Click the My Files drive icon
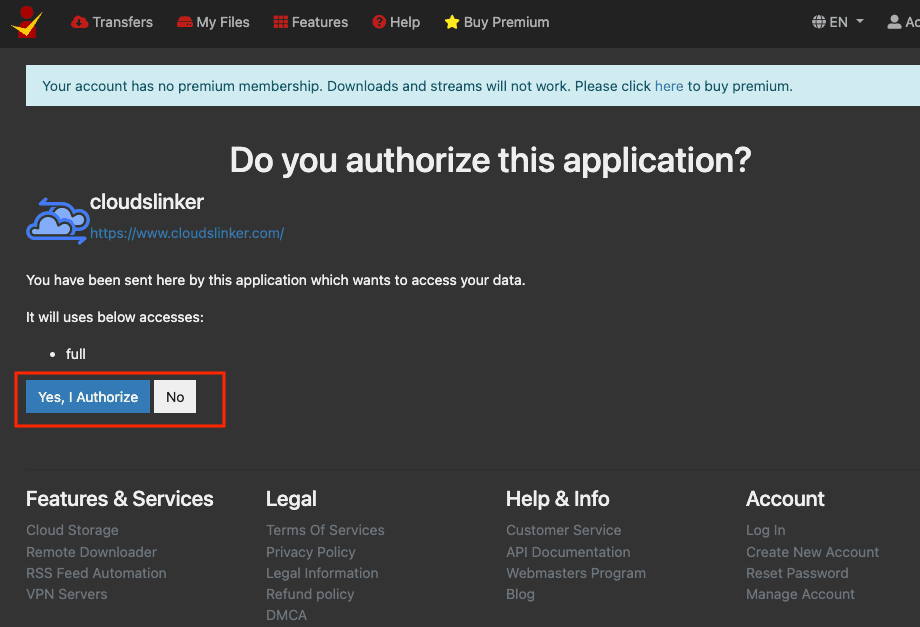The height and width of the screenshot is (627, 920). coord(185,22)
